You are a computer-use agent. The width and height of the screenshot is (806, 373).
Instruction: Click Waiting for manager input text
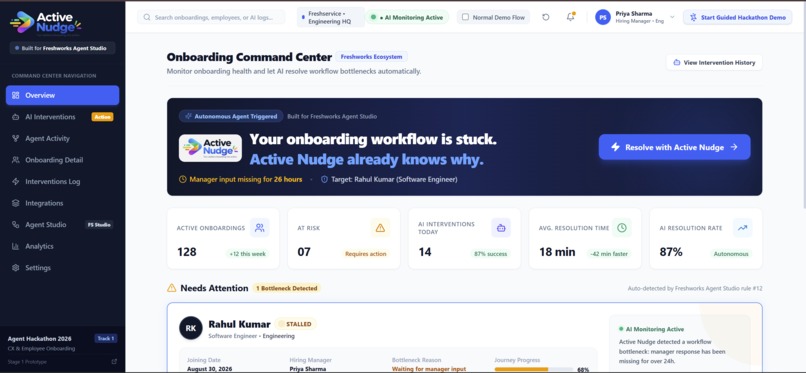pyautogui.click(x=429, y=369)
